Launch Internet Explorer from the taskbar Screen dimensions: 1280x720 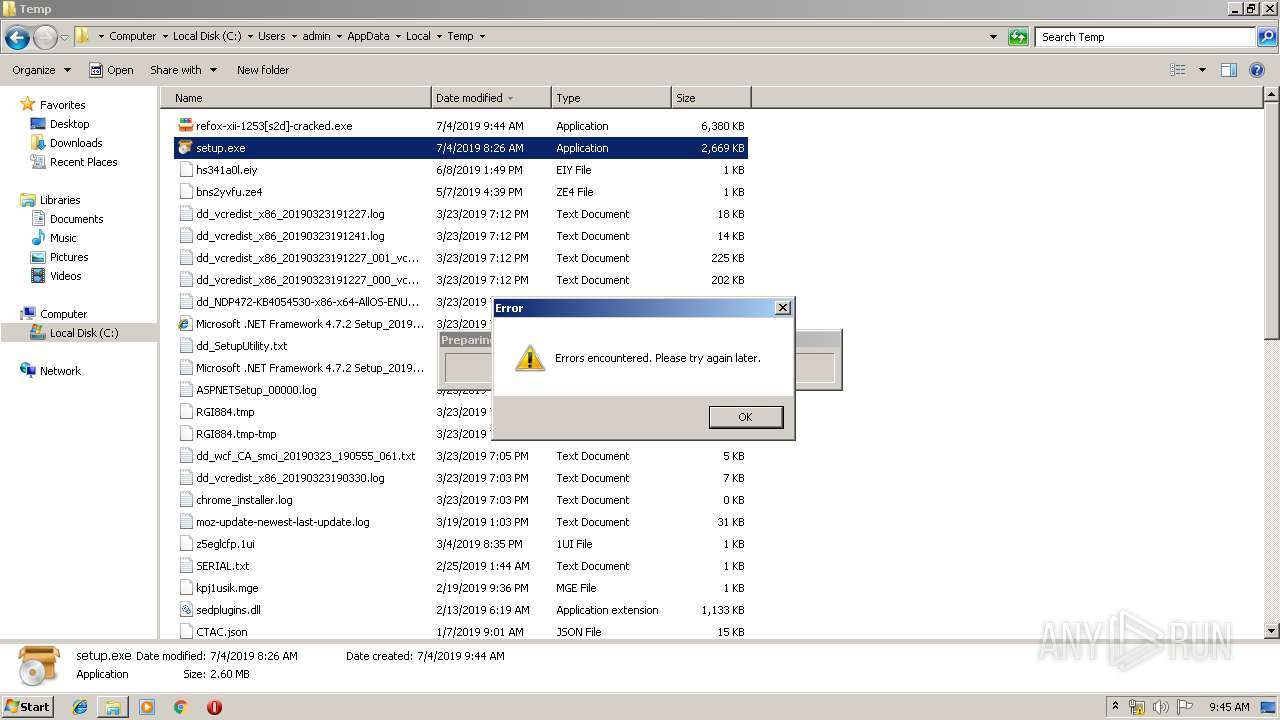tap(80, 707)
